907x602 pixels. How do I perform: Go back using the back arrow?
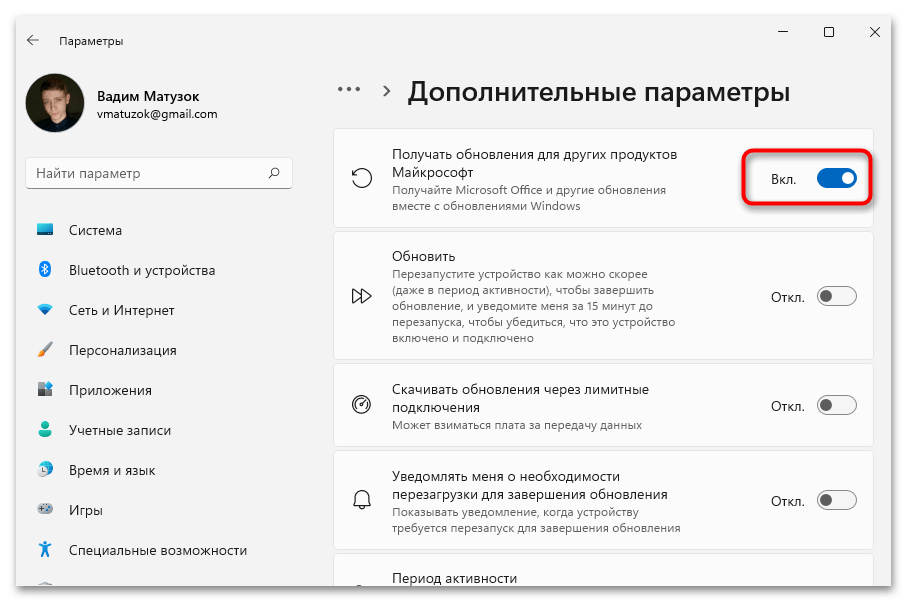[x=33, y=41]
